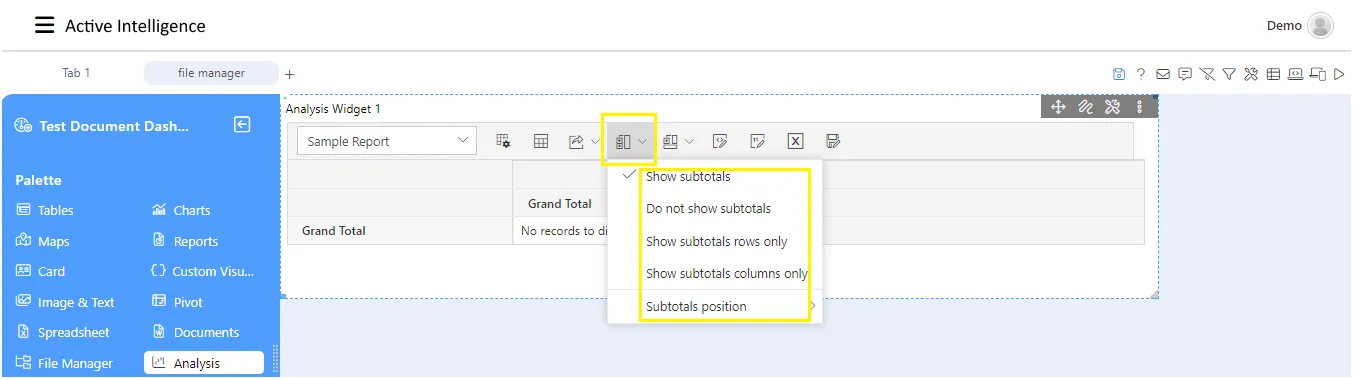Select Card in the Palette

coord(41,271)
